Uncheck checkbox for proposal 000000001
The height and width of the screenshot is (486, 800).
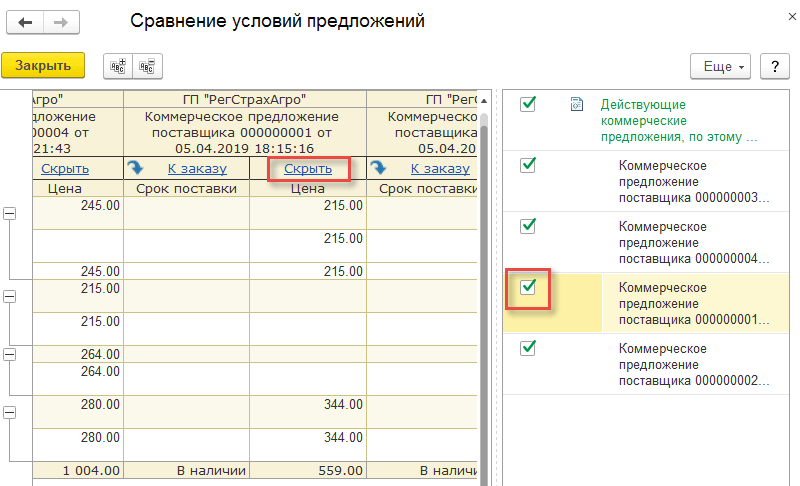click(x=528, y=287)
